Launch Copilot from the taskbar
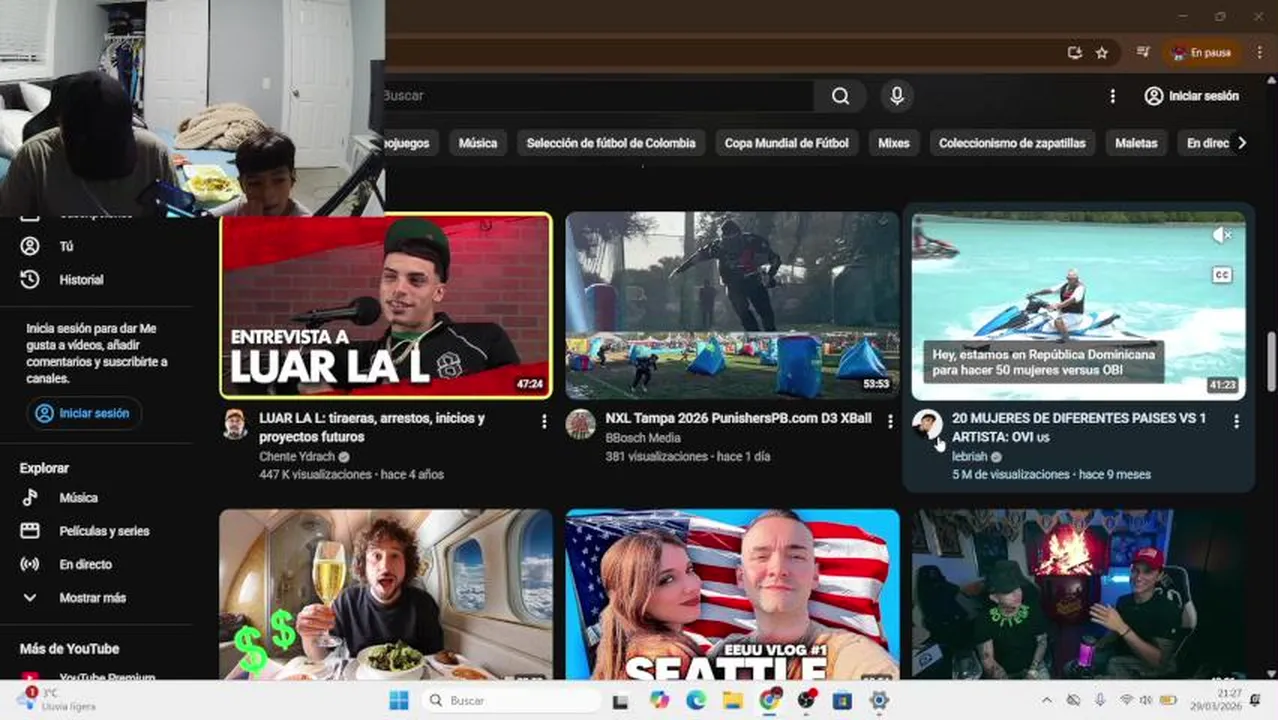Screen dimensions: 1278x720 point(659,700)
